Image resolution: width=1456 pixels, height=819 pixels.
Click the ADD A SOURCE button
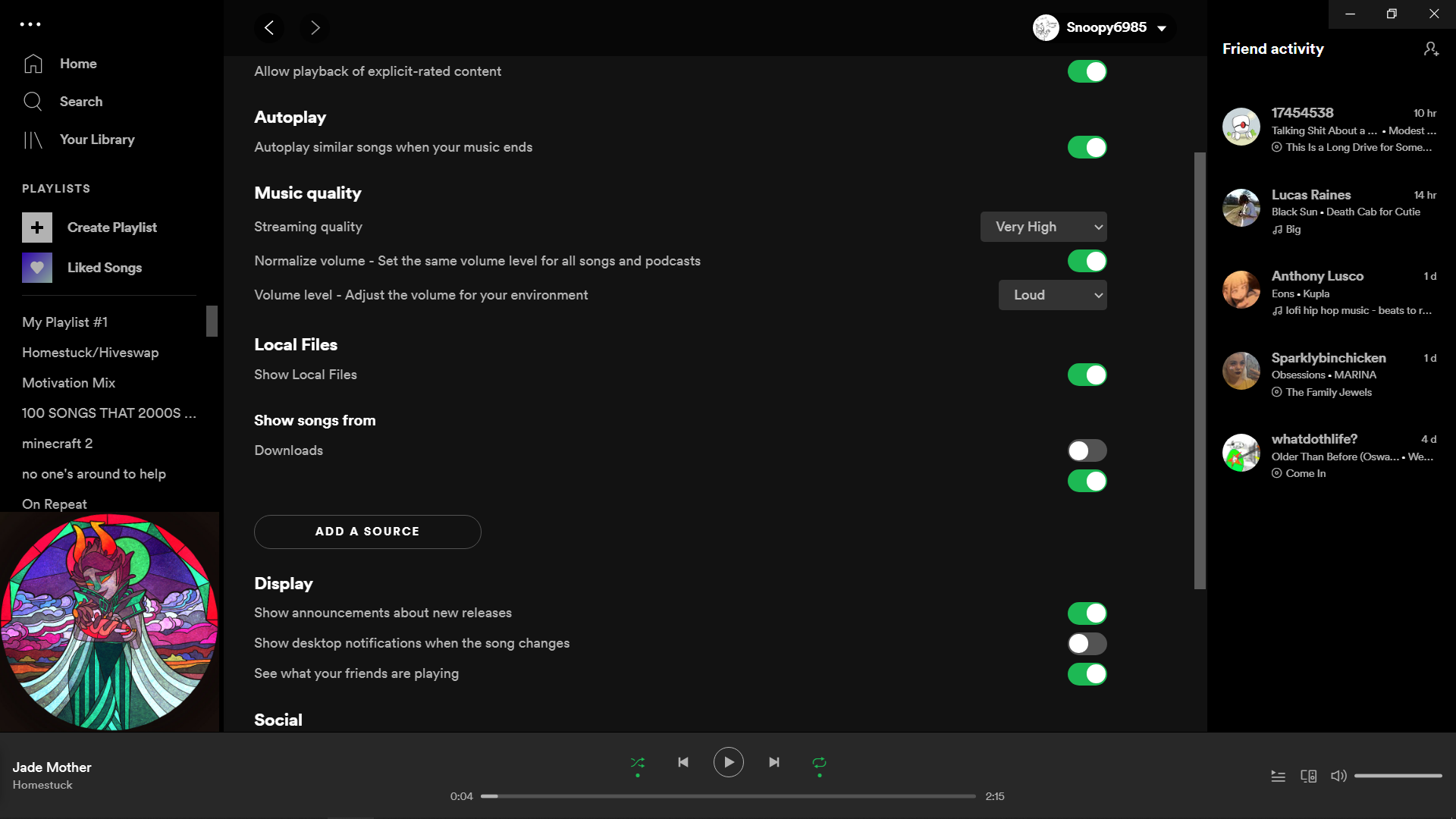367,531
